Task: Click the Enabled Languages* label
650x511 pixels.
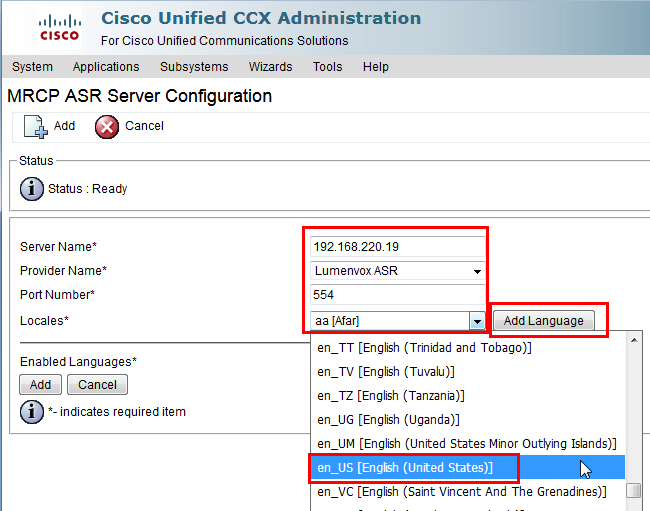Action: (78, 362)
